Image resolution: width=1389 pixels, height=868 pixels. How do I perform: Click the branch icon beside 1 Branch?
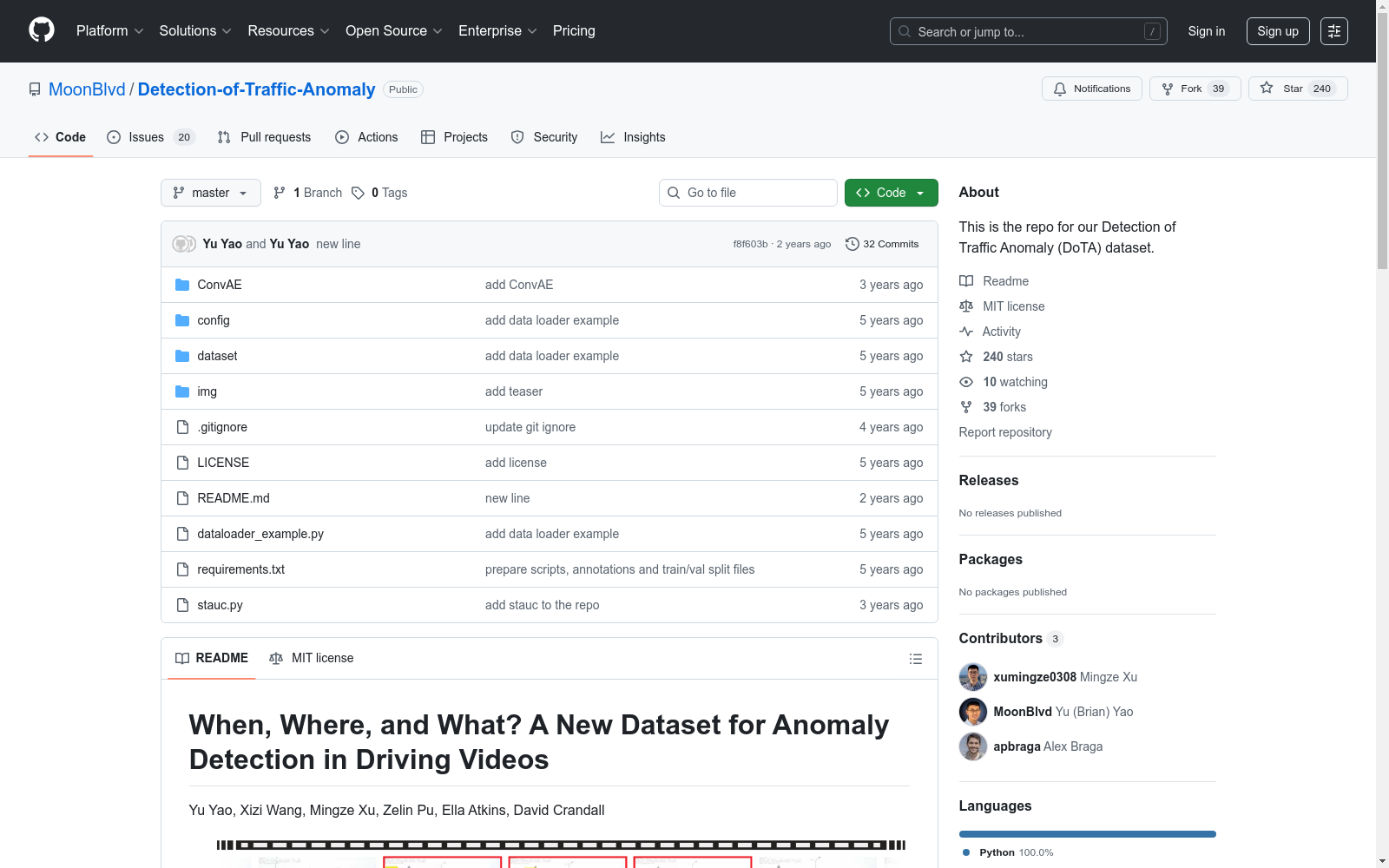280,193
